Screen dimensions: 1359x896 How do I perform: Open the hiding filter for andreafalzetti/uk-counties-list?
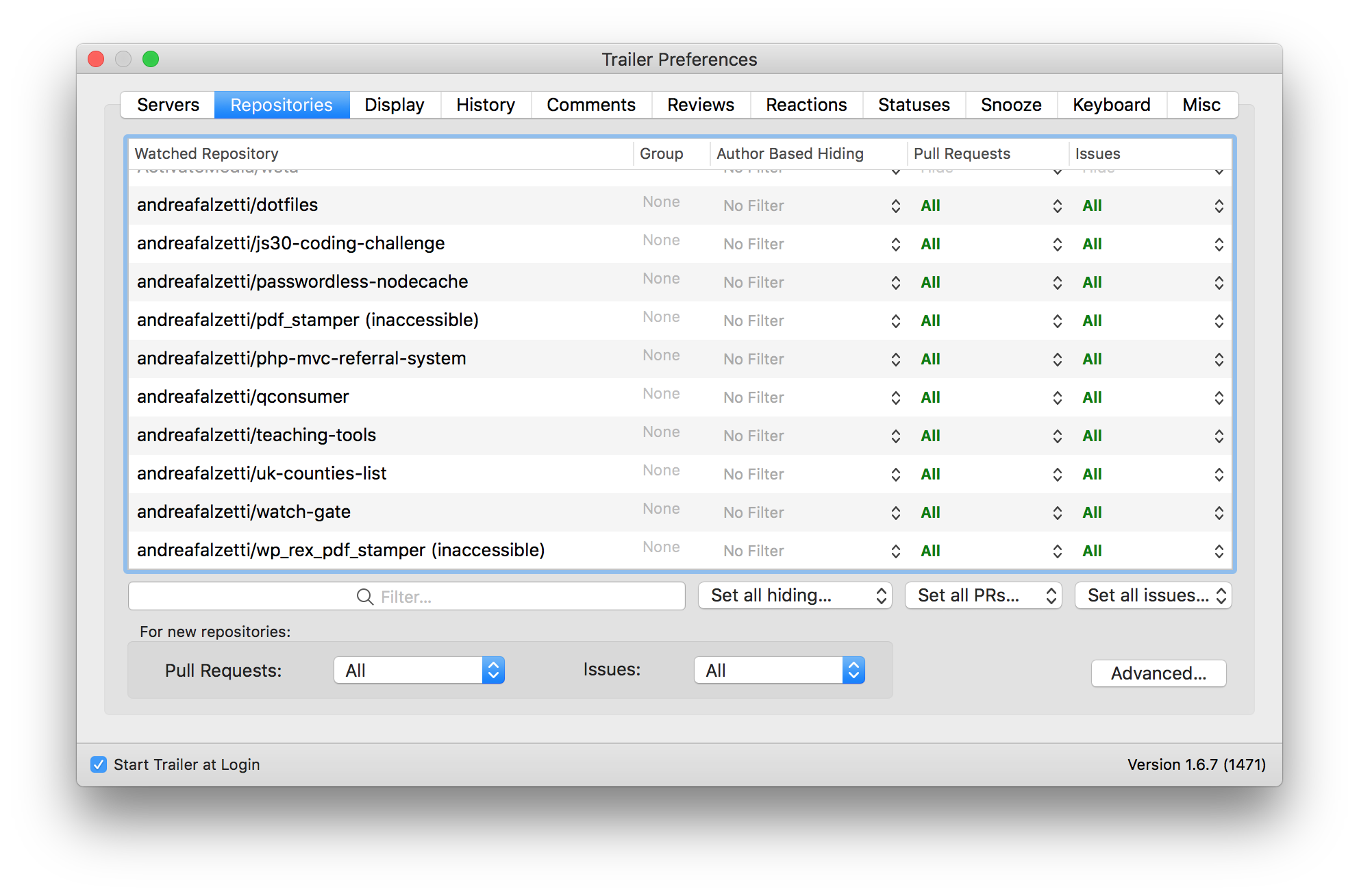coord(812,474)
